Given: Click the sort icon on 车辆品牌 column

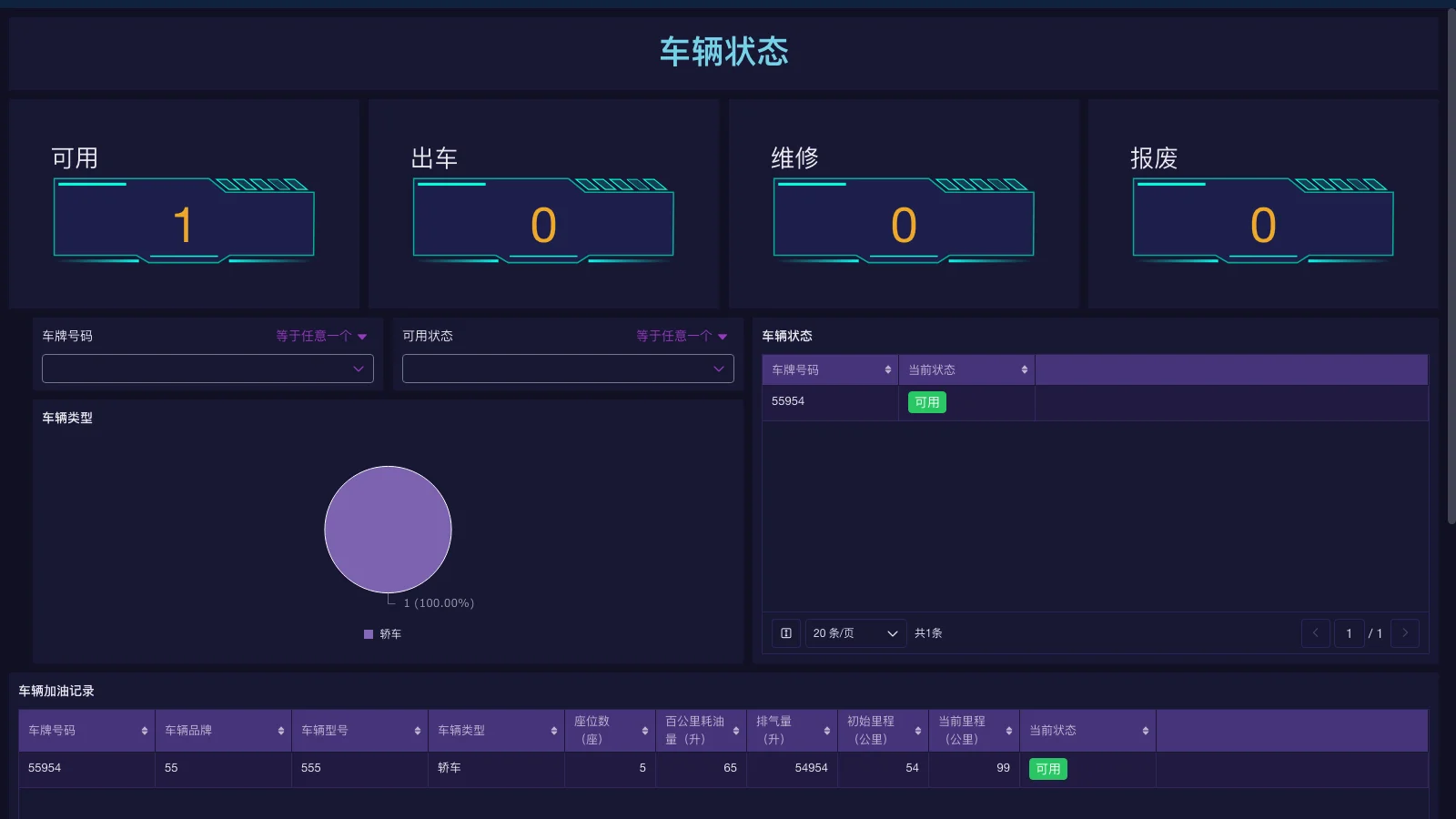Looking at the screenshot, I should (x=279, y=730).
